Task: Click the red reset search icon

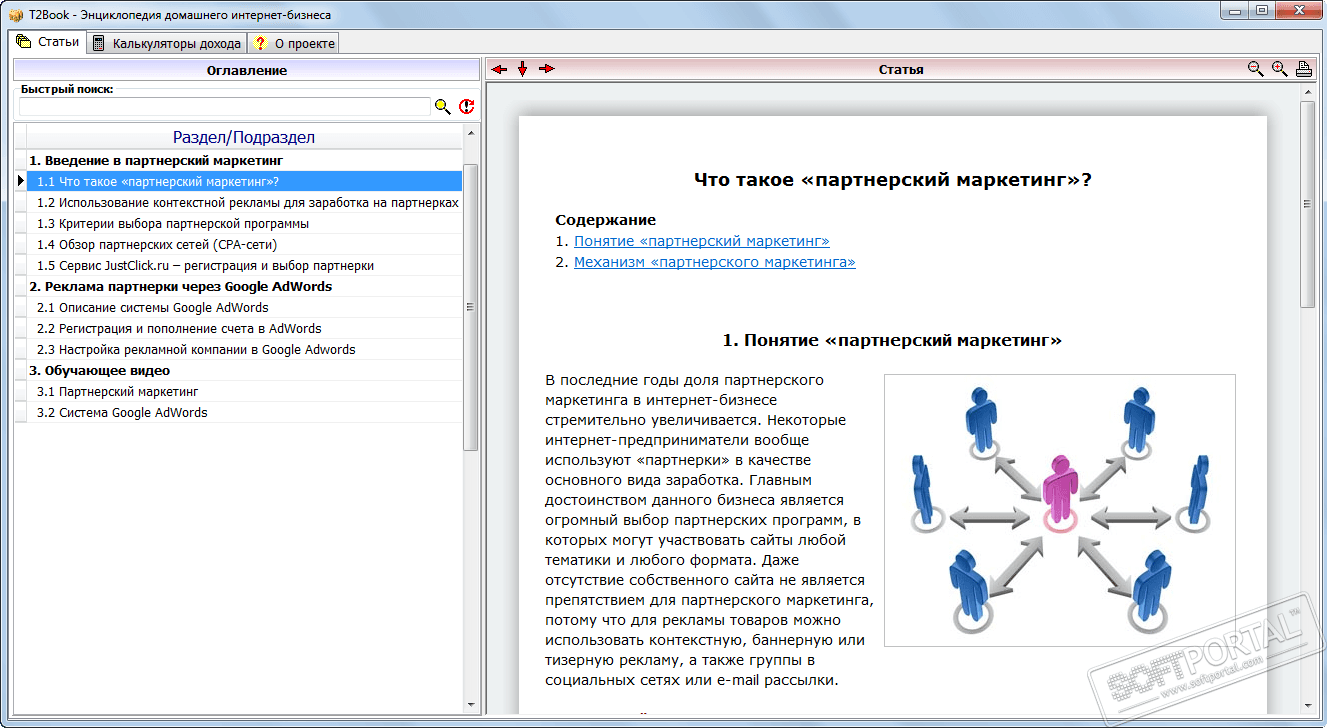Action: tap(467, 106)
